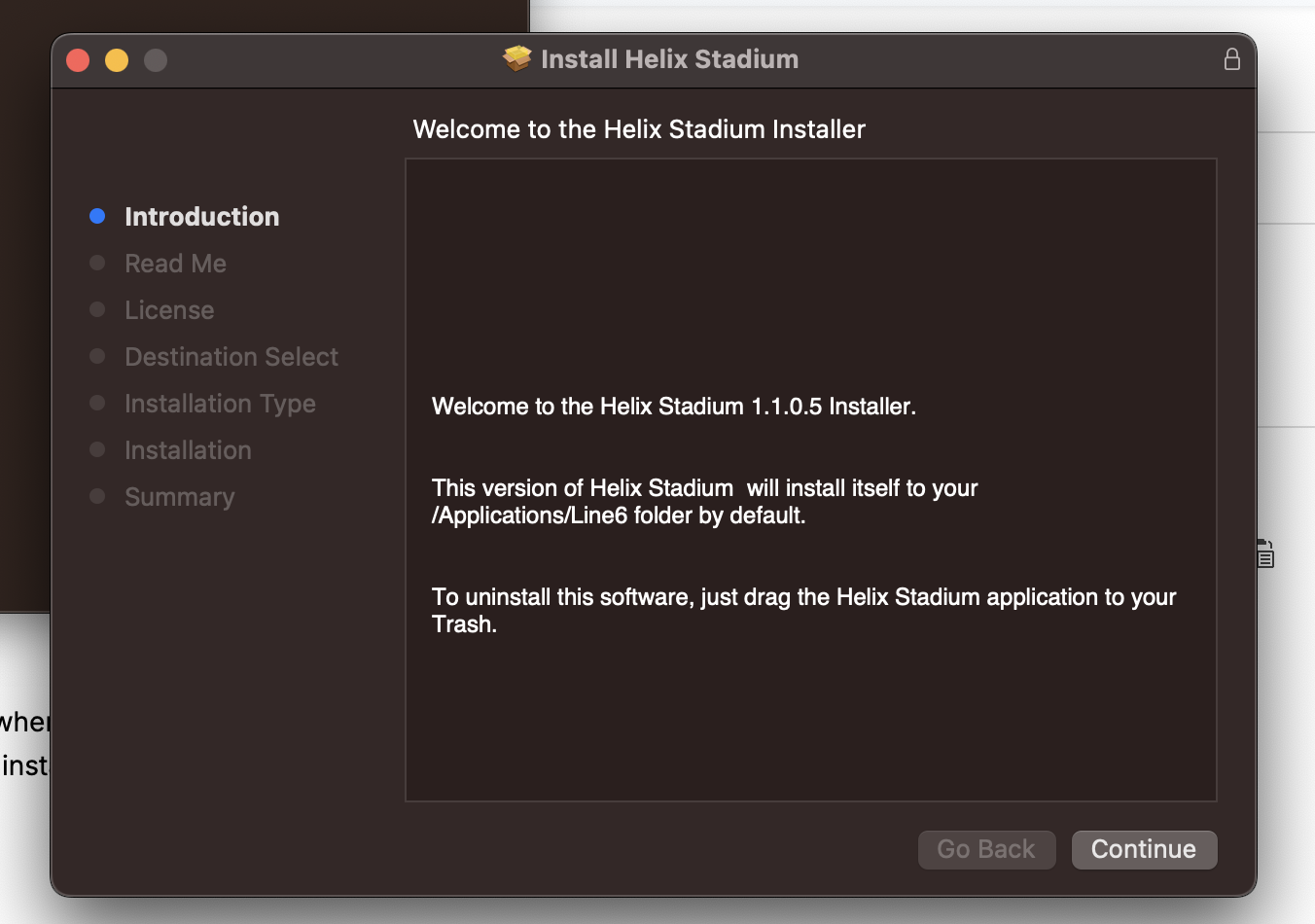Click the uninstall instructions paragraph

(x=803, y=610)
